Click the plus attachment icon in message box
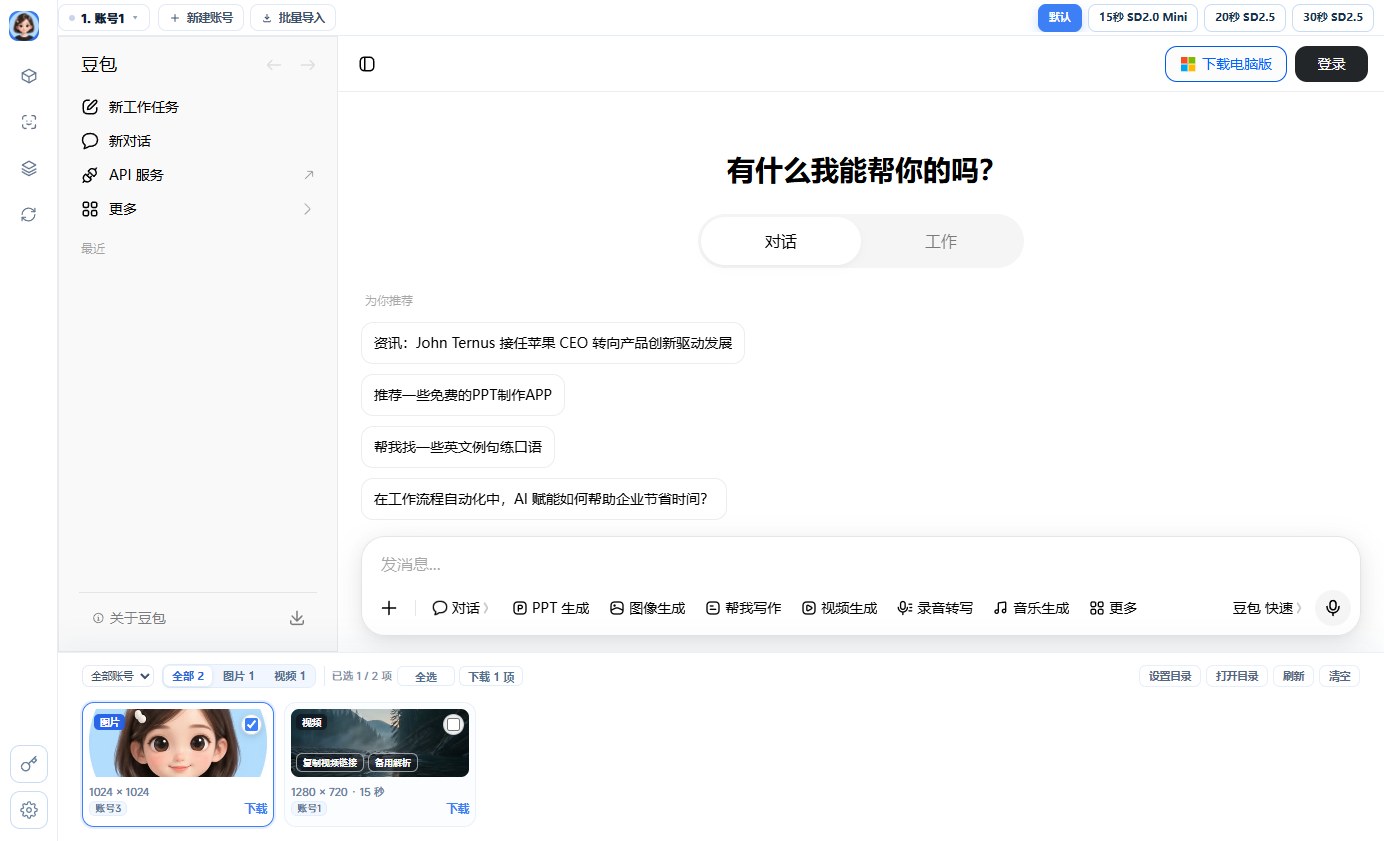This screenshot has width=1384, height=841. pyautogui.click(x=389, y=608)
